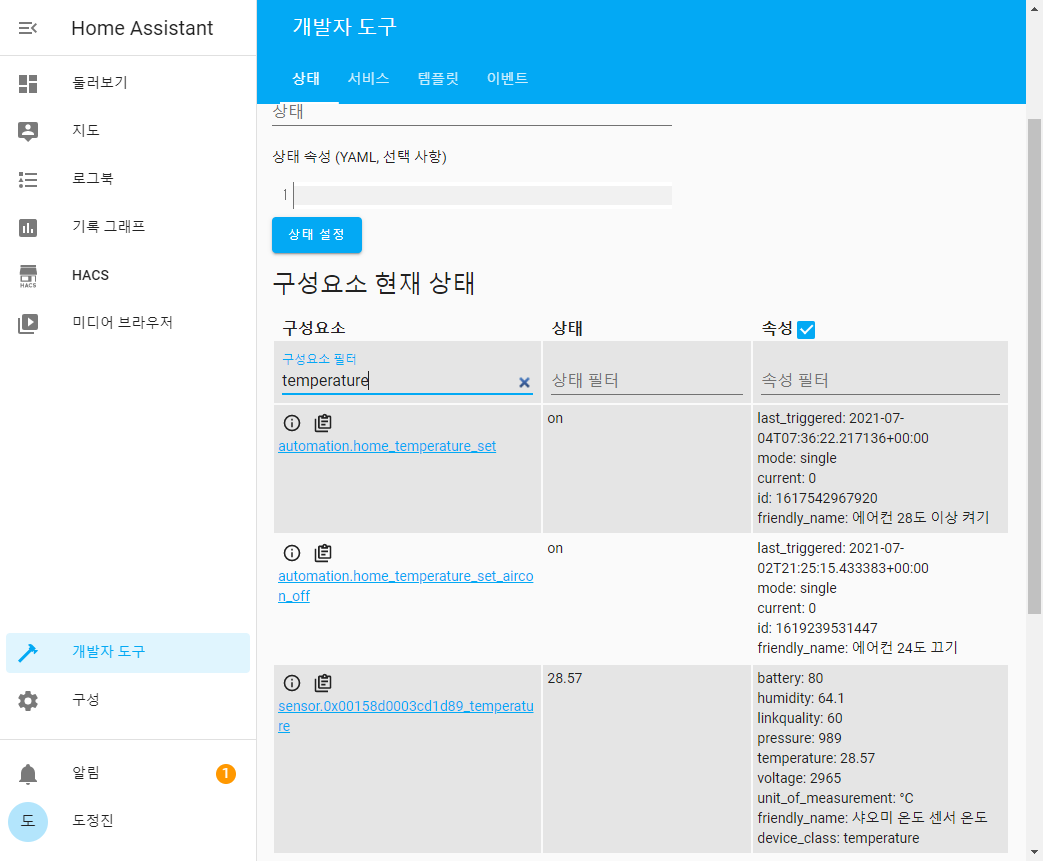Open the 둘러보기 dashboard icon

click(x=27, y=83)
